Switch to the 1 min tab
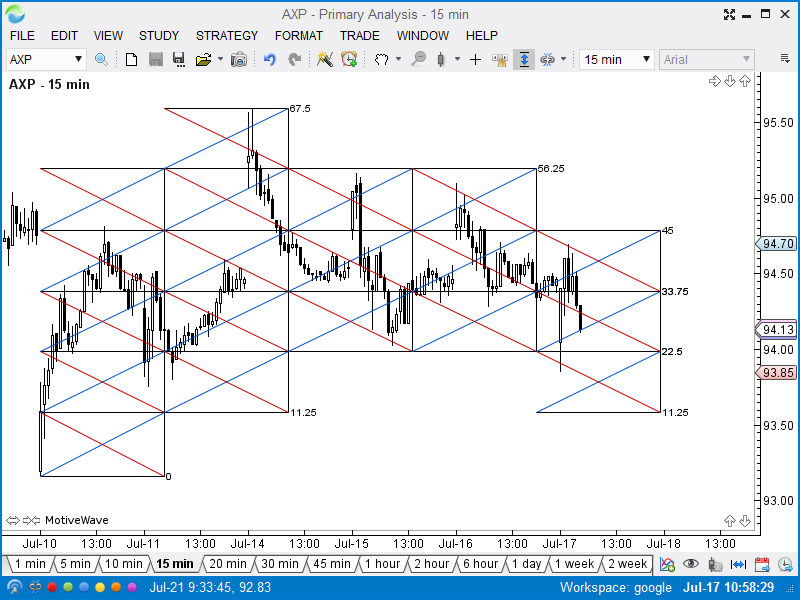The image size is (800, 600). click(30, 564)
